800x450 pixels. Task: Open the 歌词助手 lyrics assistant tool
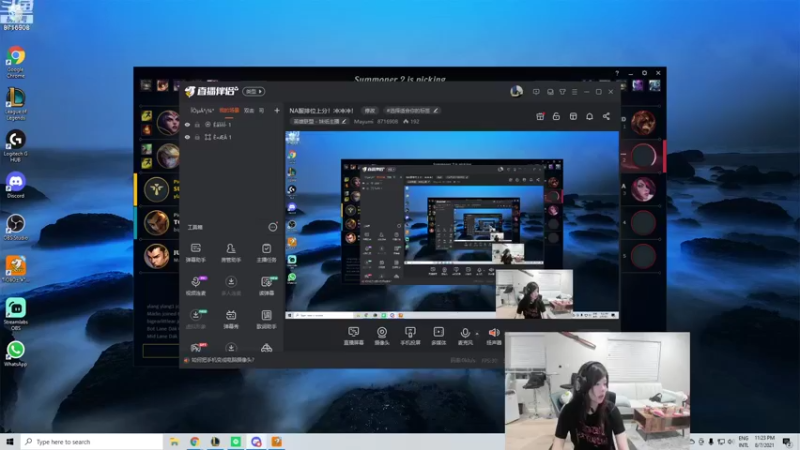pyautogui.click(x=266, y=319)
